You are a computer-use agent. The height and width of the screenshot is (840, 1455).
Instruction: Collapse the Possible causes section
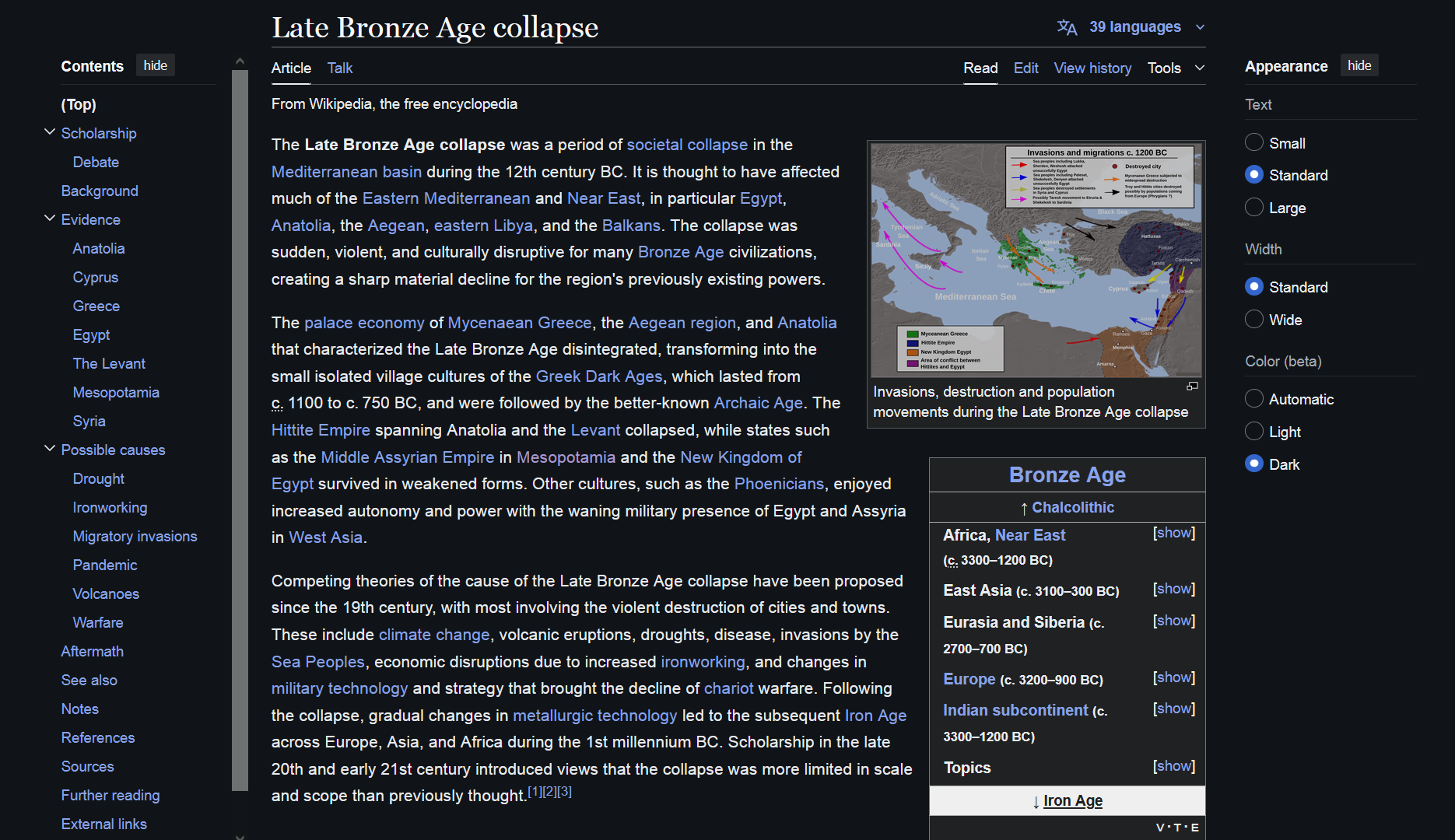50,449
